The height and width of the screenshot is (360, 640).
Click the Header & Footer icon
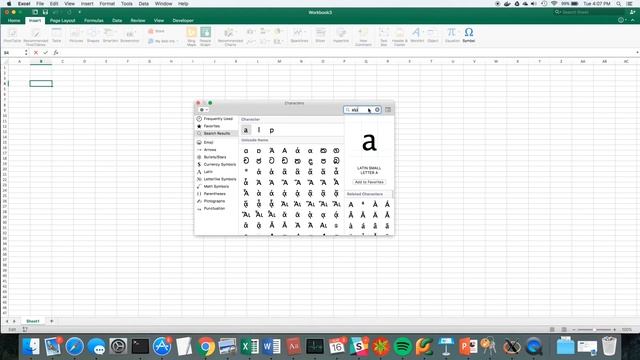coord(400,36)
